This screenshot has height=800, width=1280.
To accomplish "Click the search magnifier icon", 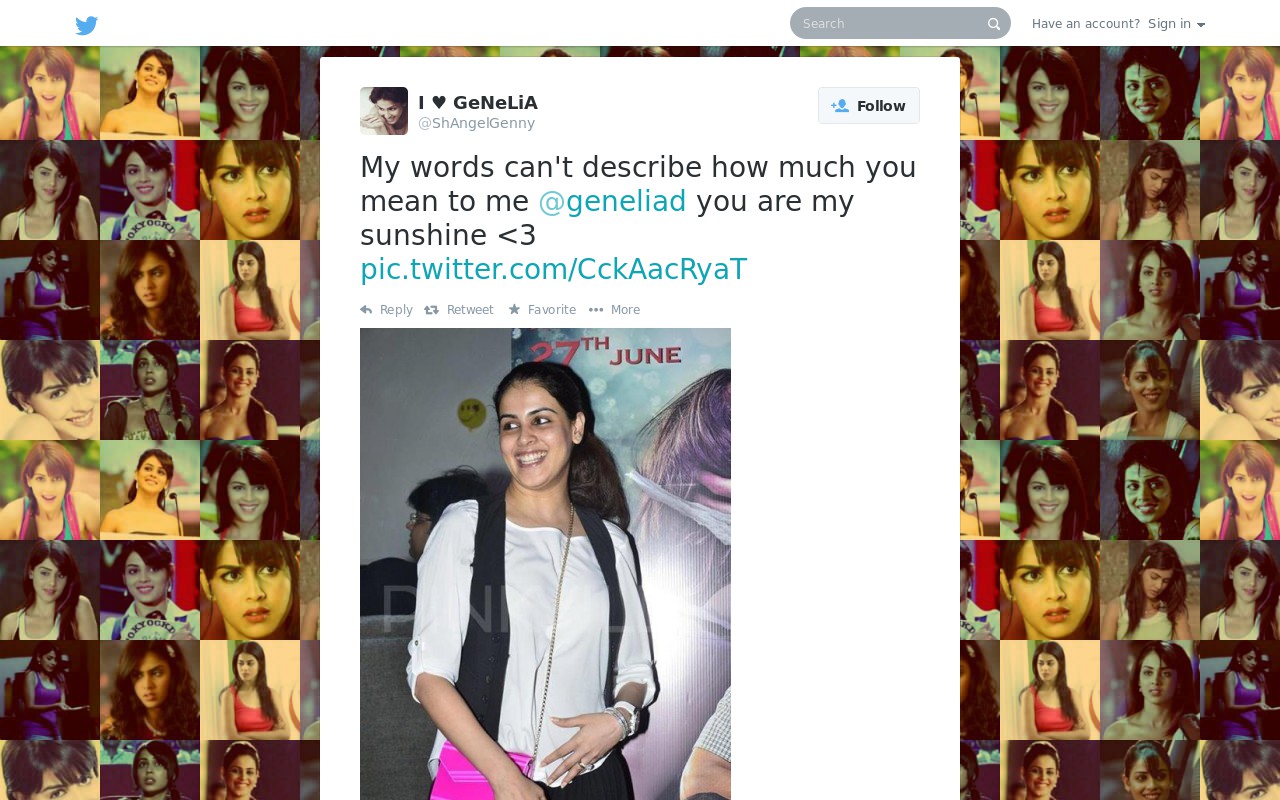I will pyautogui.click(x=993, y=24).
